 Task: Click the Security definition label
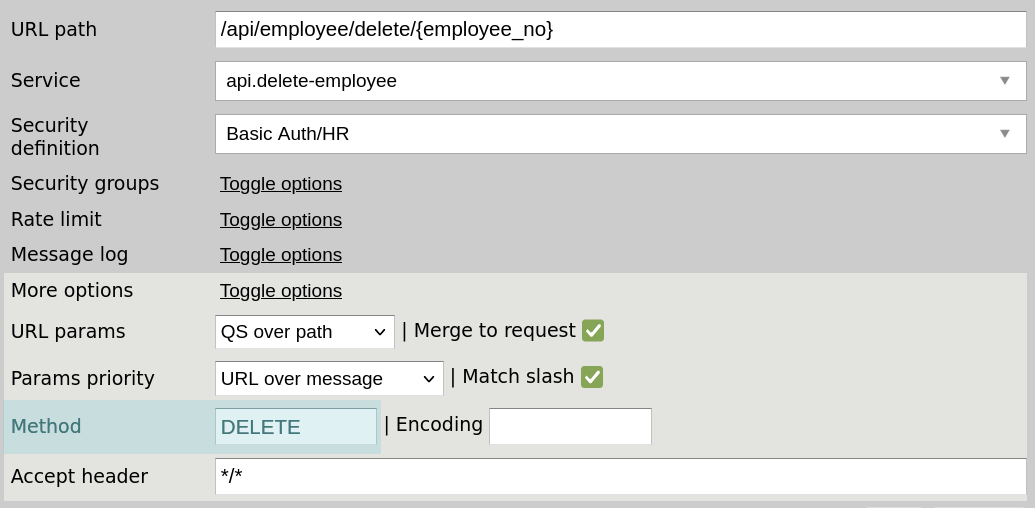point(55,137)
